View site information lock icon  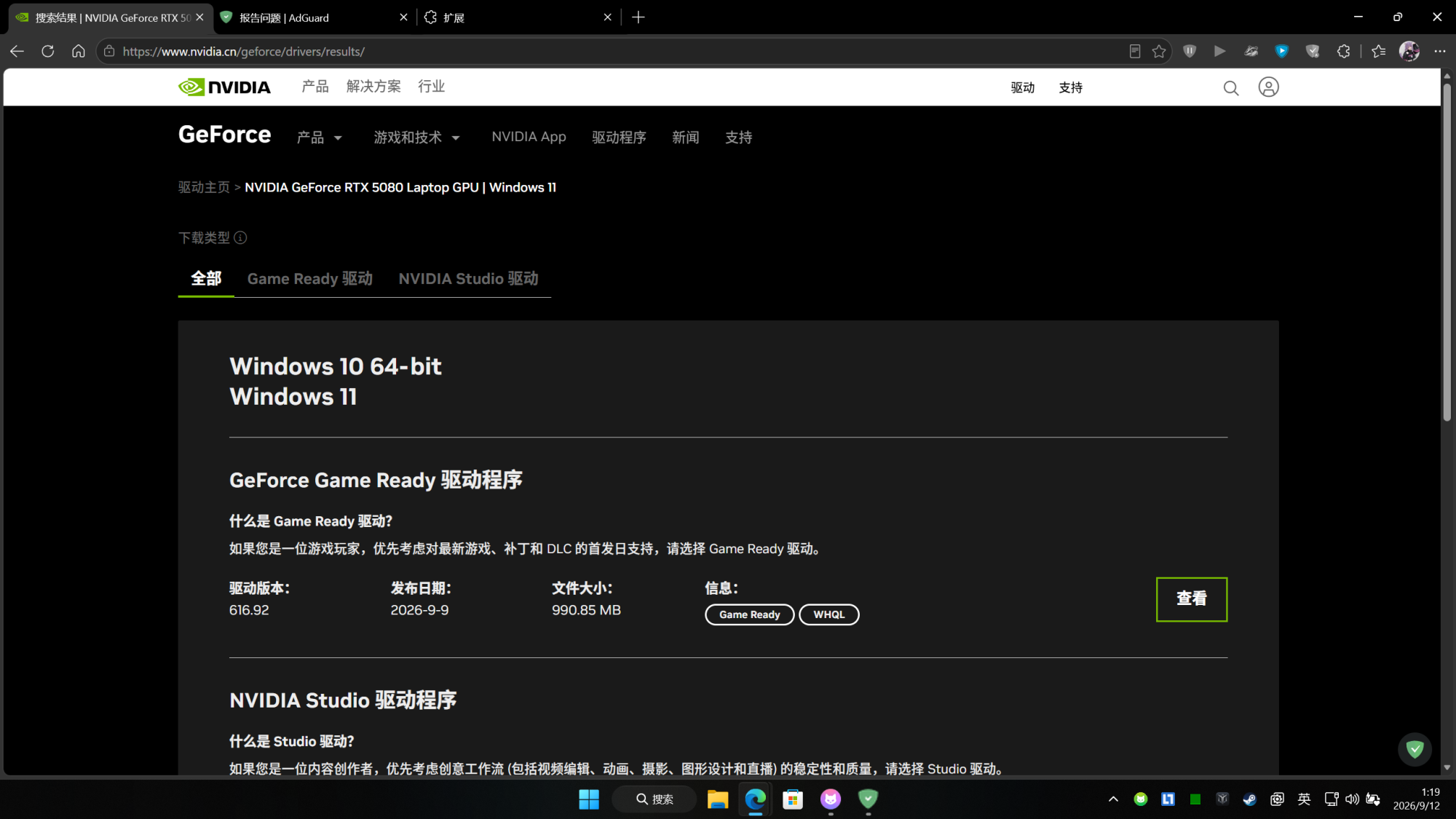(x=109, y=51)
